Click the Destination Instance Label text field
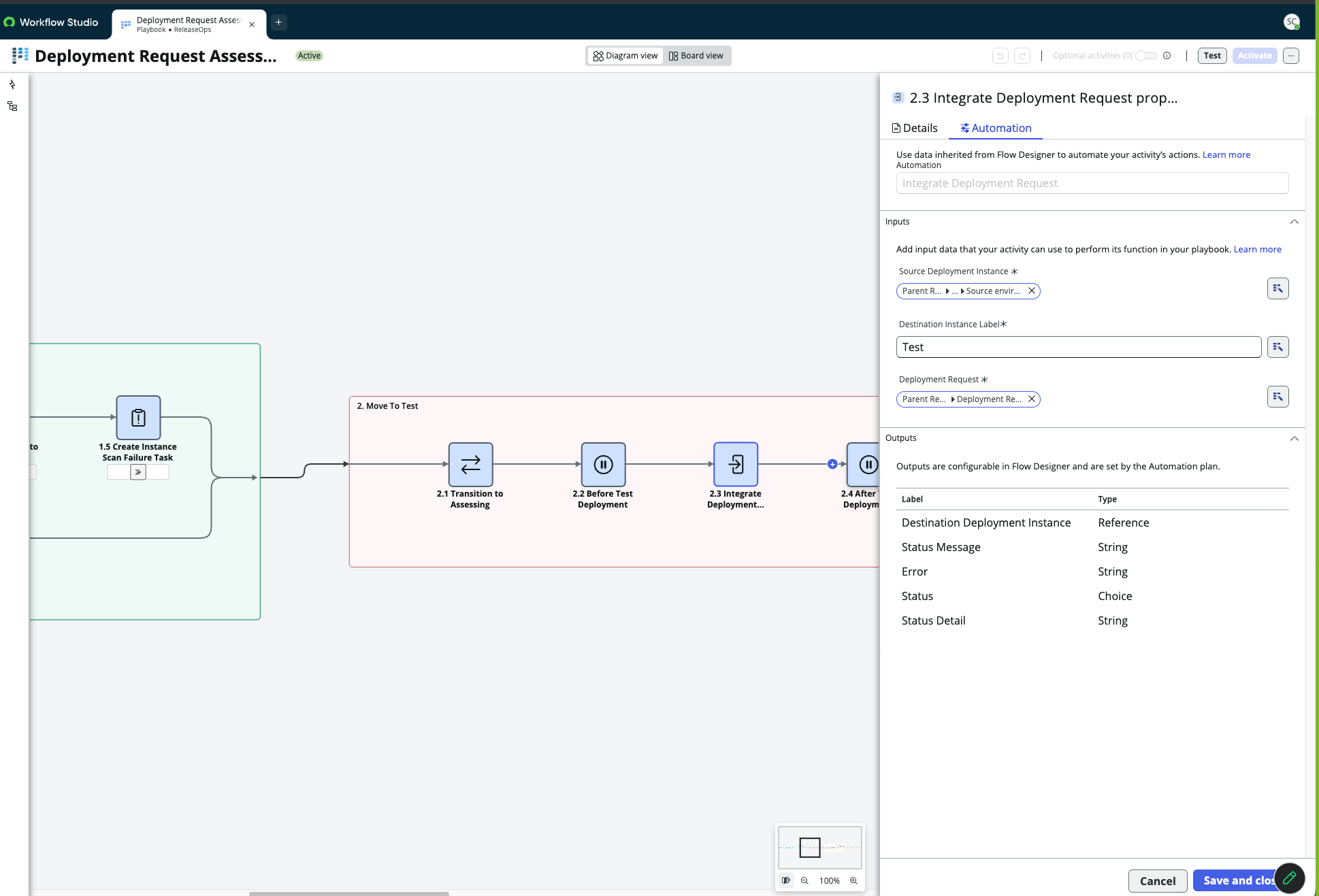This screenshot has height=896, width=1319. click(1078, 347)
